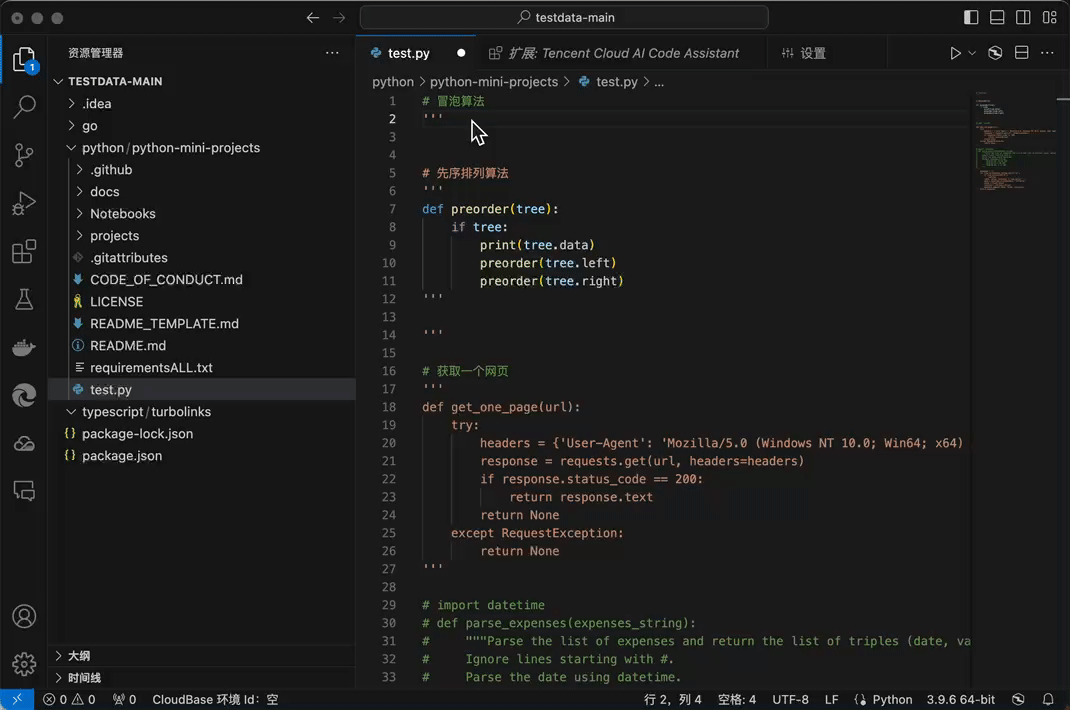This screenshot has width=1070, height=710.
Task: Open the Search view
Action: [24, 106]
